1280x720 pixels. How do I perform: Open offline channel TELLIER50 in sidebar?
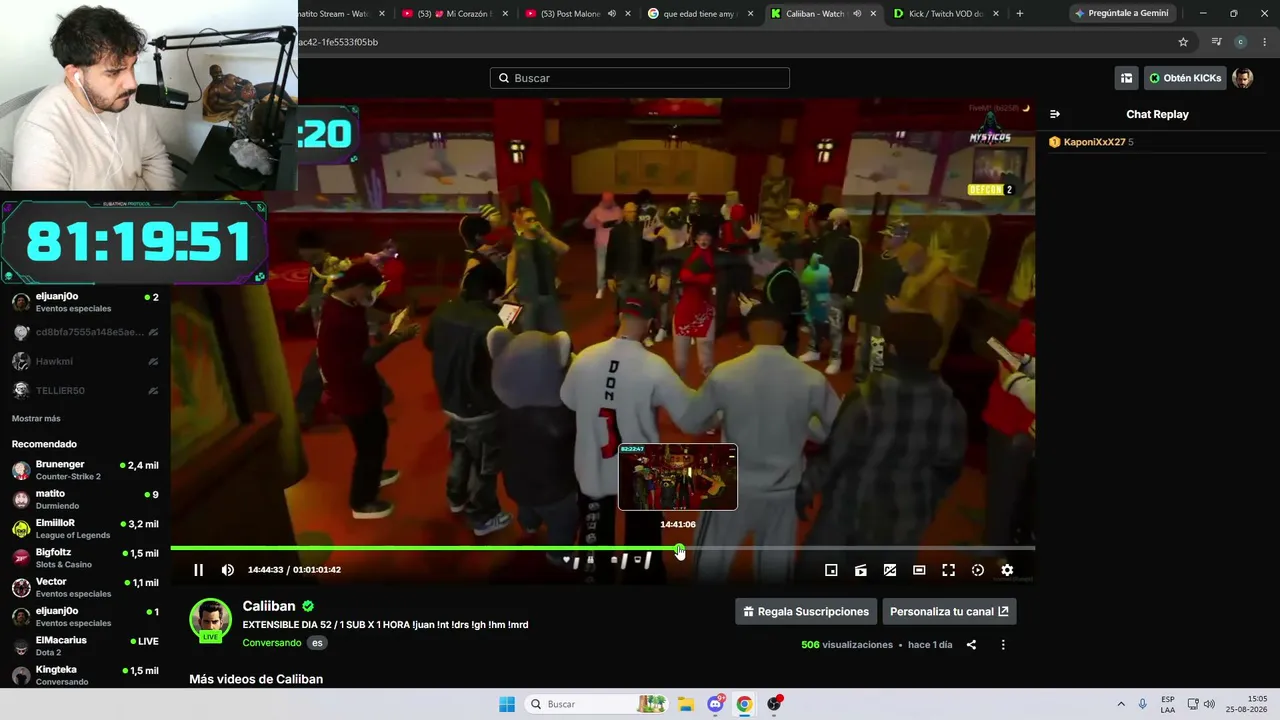click(x=85, y=390)
